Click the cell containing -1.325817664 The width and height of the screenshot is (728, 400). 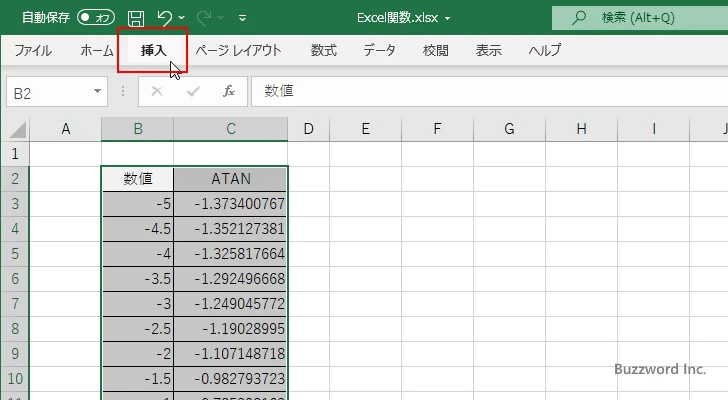231,254
